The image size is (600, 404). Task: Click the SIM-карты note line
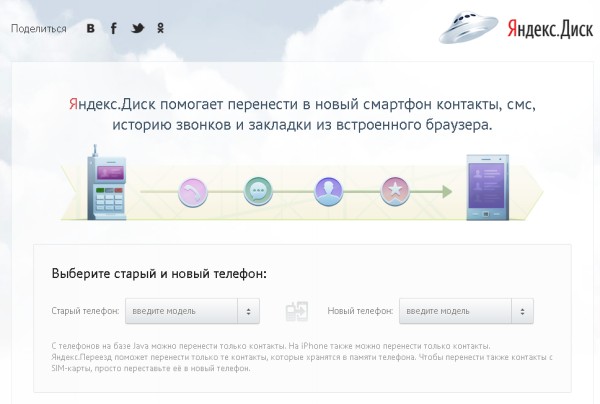[x=151, y=369]
